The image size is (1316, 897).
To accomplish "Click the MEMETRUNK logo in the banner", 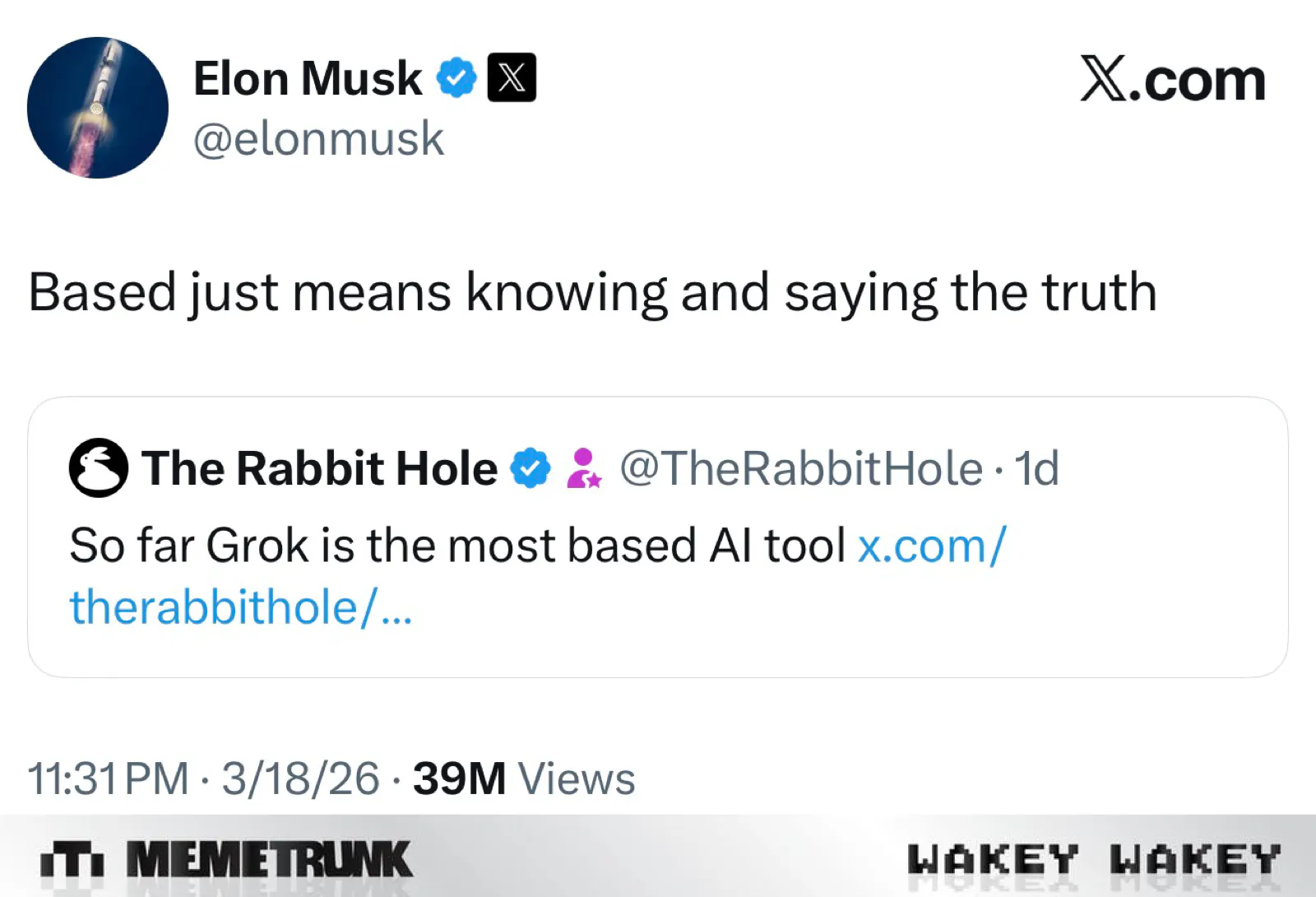I will tap(226, 860).
